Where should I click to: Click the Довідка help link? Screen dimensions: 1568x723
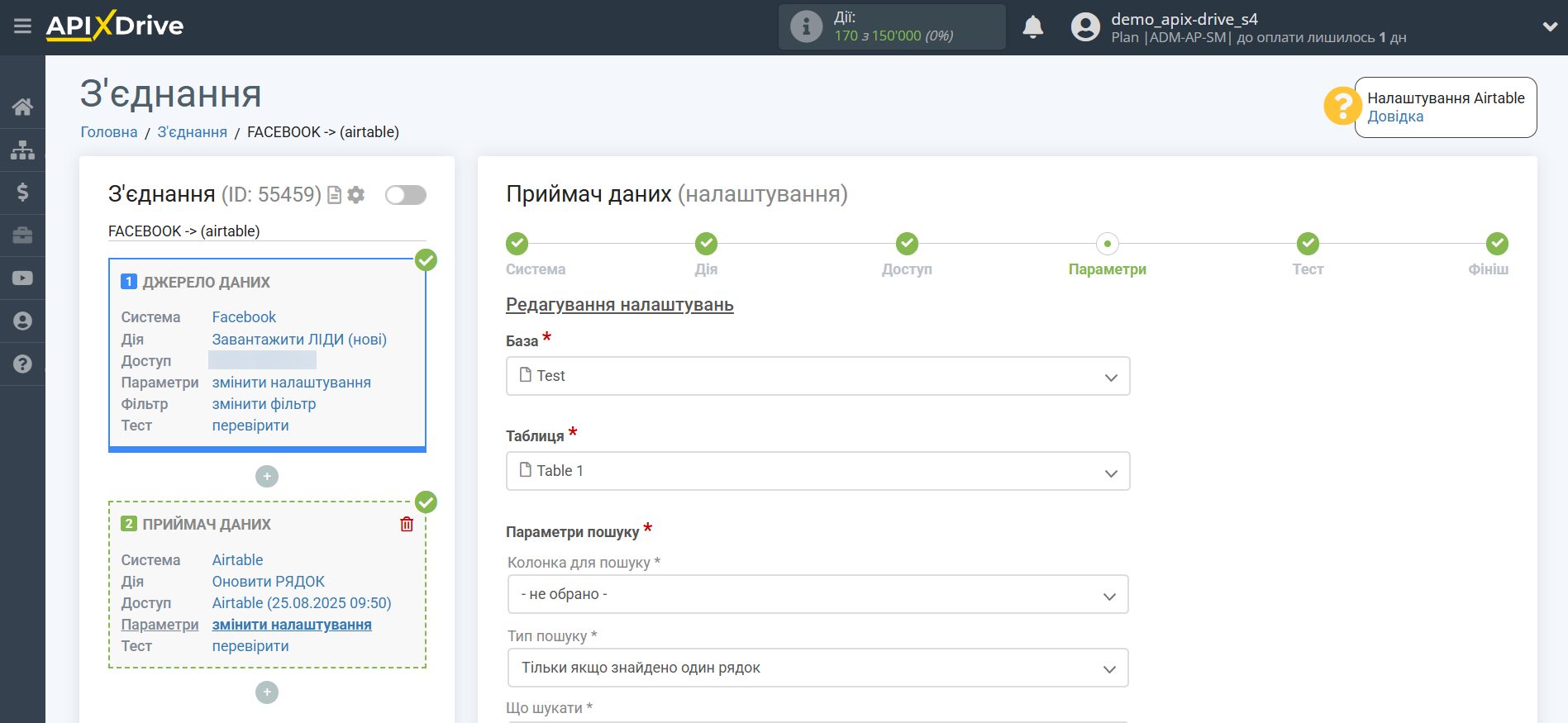(x=1395, y=117)
